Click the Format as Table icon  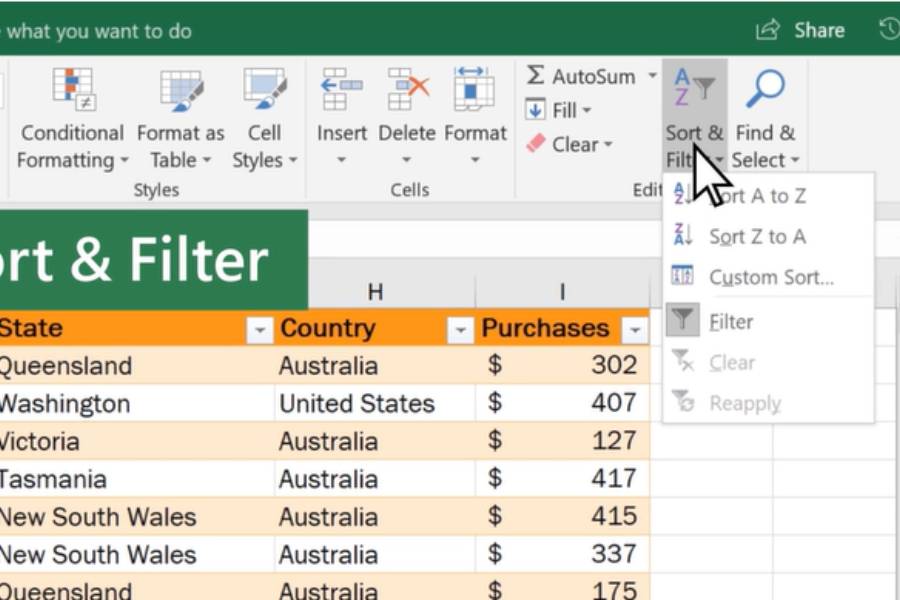181,90
